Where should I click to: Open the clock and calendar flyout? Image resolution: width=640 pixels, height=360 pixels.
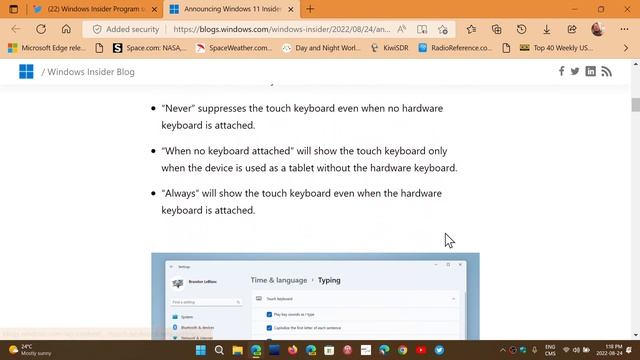click(x=609, y=350)
